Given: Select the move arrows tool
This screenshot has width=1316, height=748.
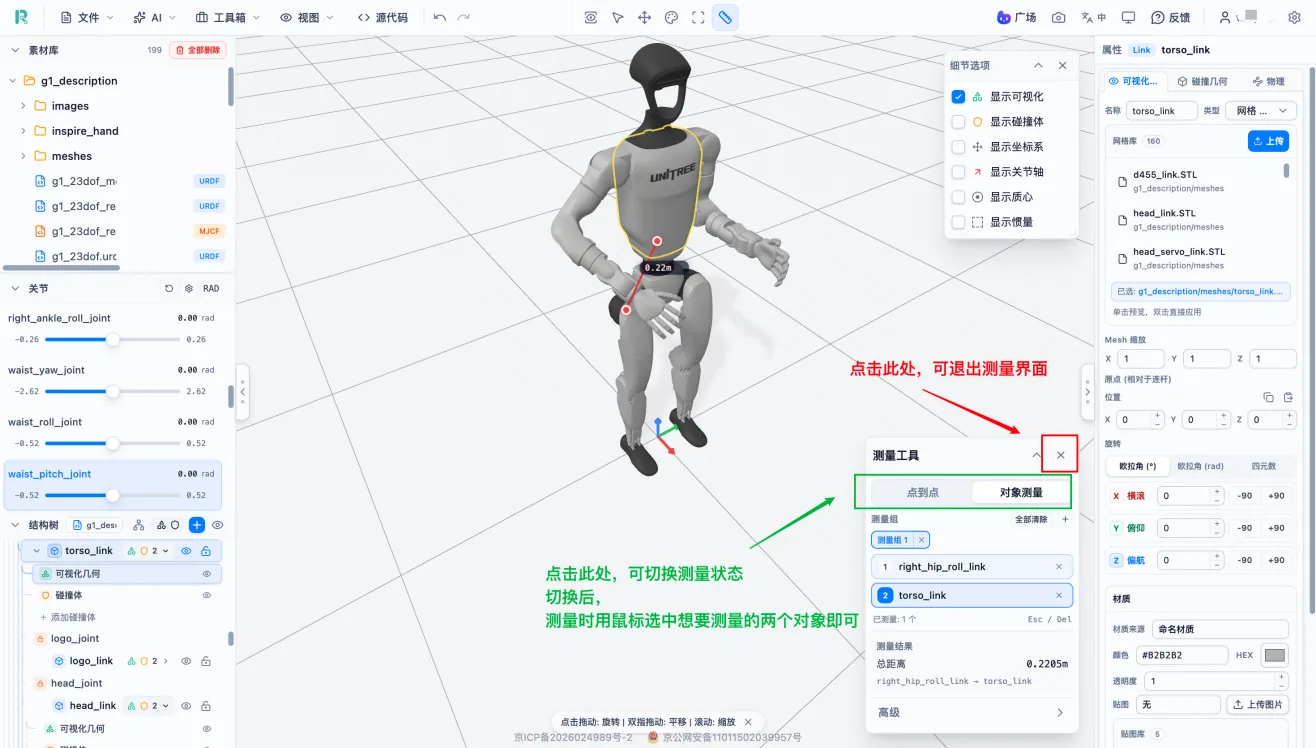Looking at the screenshot, I should 645,17.
